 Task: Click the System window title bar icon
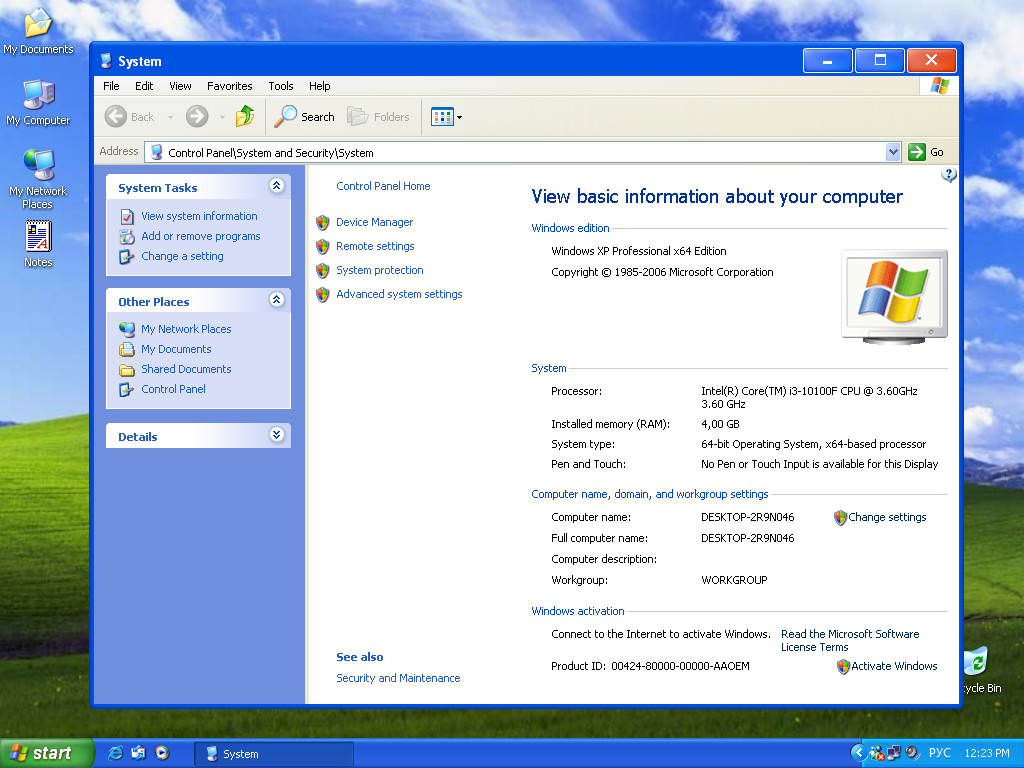click(106, 61)
